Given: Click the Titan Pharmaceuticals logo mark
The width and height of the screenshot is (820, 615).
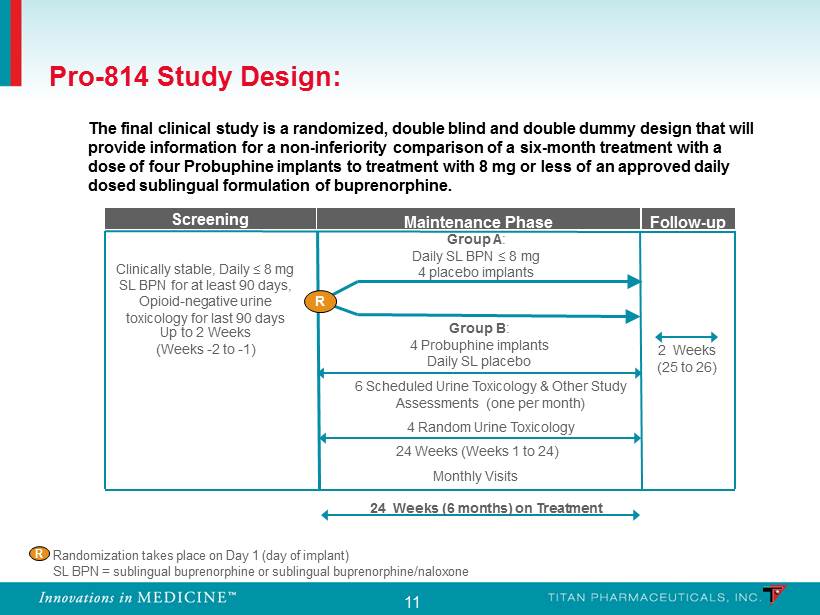Looking at the screenshot, I should (774, 595).
